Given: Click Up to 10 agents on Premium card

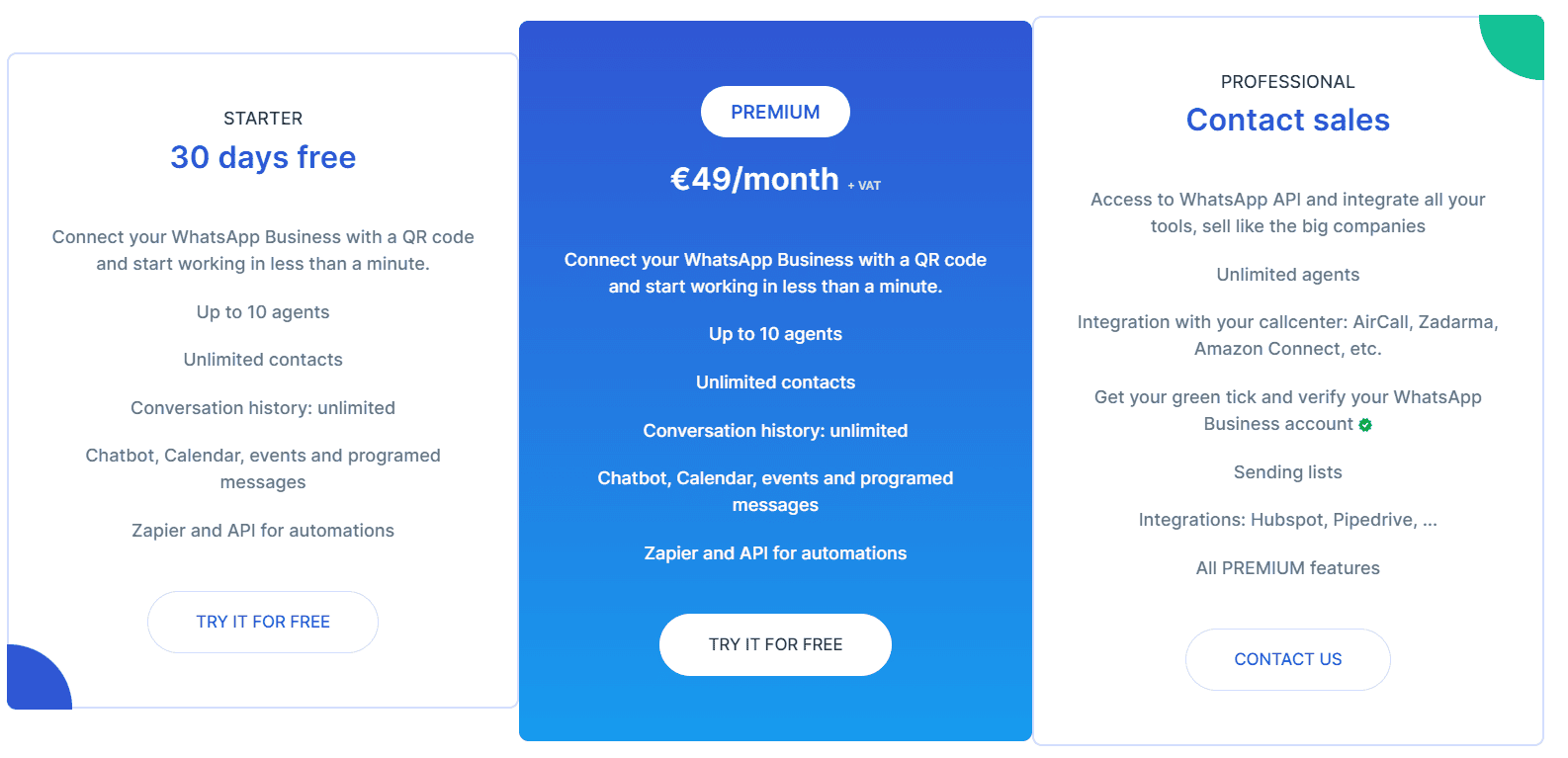Looking at the screenshot, I should click(775, 333).
